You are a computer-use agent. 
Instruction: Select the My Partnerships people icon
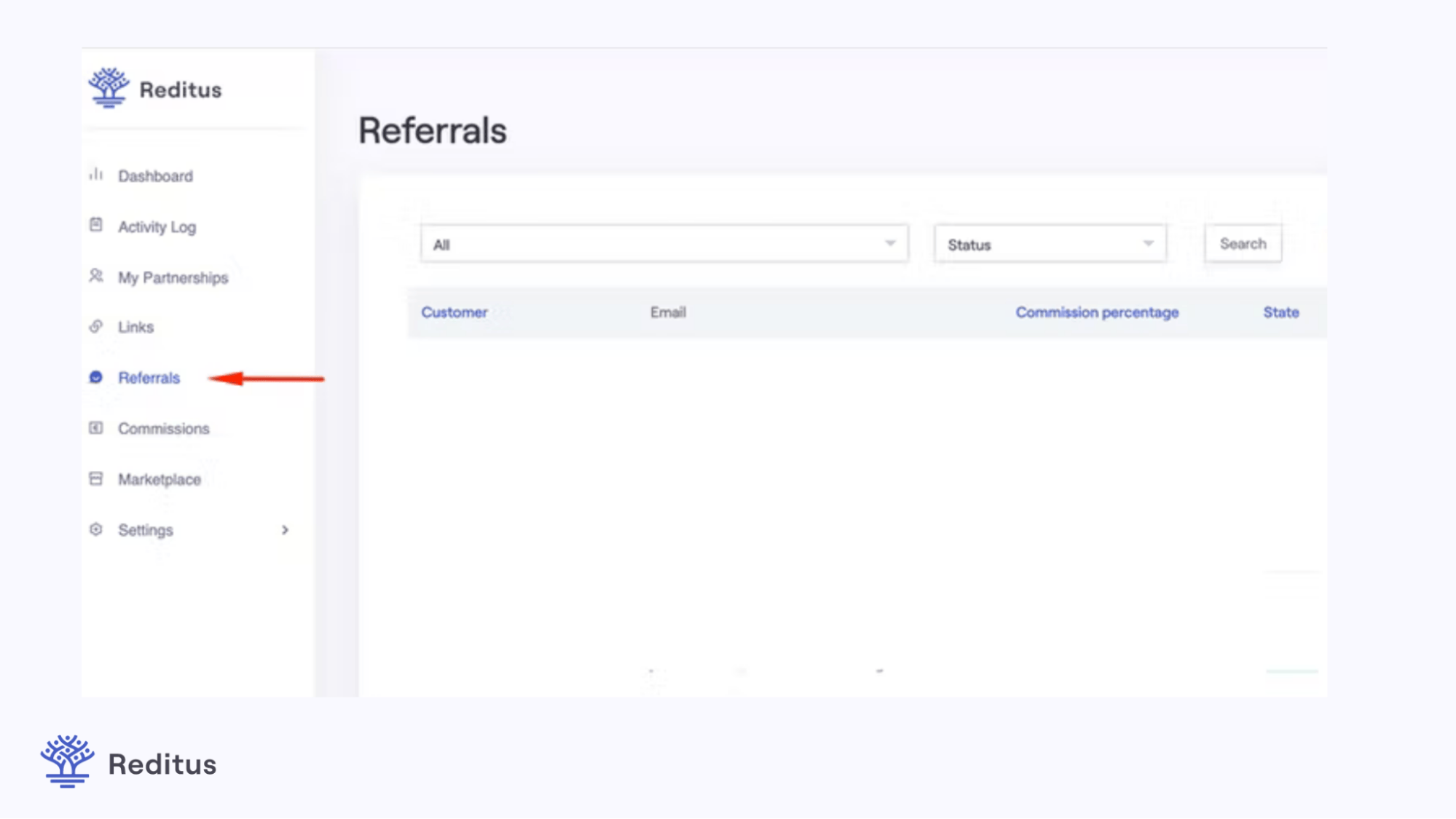[x=96, y=276]
